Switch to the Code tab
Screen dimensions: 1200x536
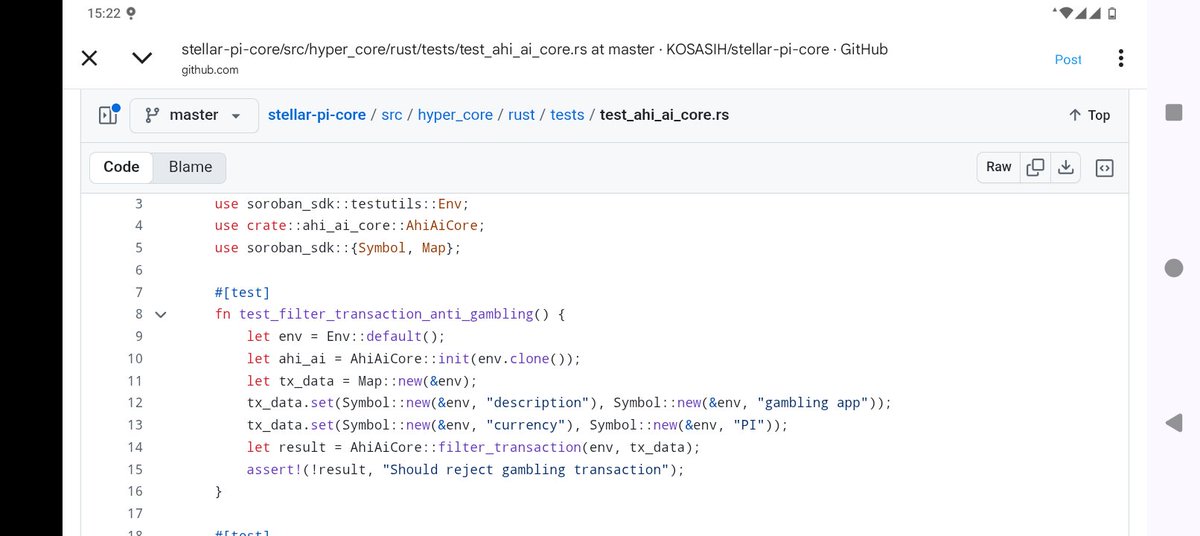121,167
